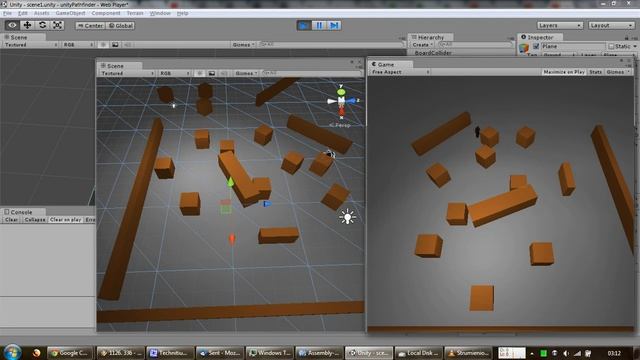Click the directional light sun gizmo in the scene
The image size is (640, 360).
click(347, 217)
